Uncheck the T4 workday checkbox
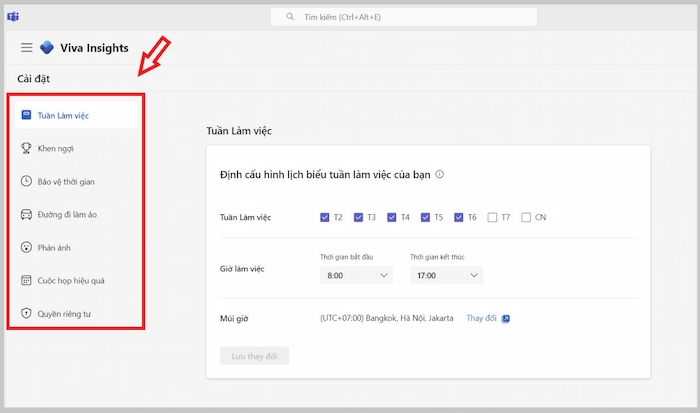The width and height of the screenshot is (700, 413). pos(392,217)
